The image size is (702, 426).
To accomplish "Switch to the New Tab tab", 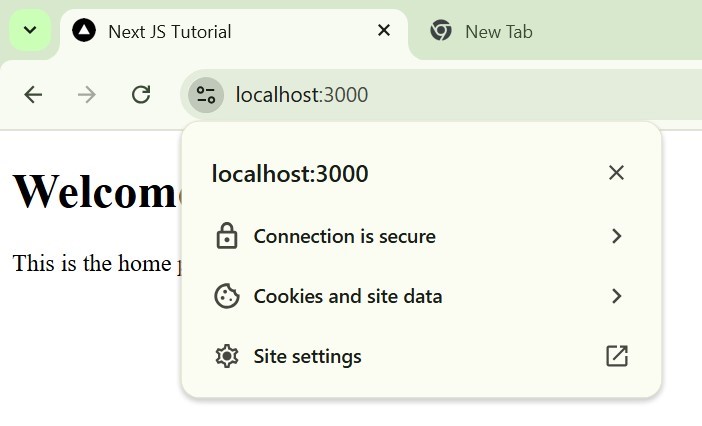I will coord(498,31).
